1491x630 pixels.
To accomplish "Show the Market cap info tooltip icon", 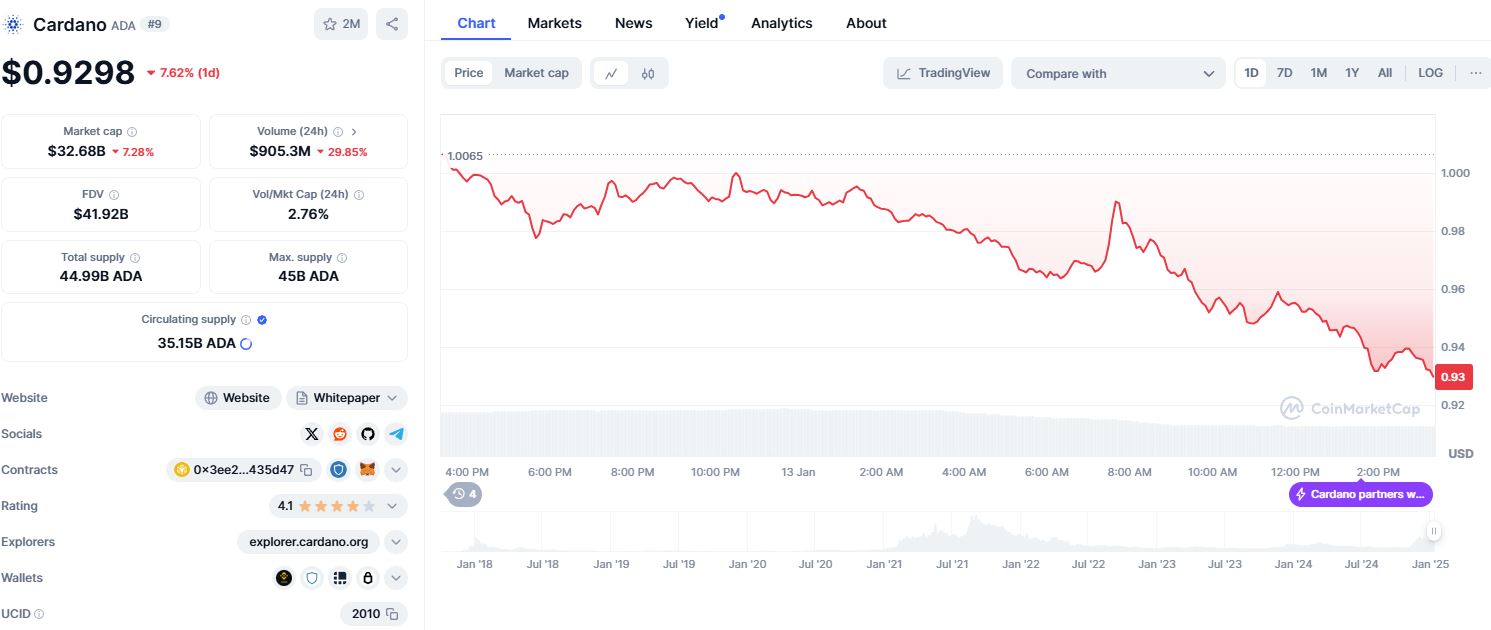I will (x=132, y=132).
